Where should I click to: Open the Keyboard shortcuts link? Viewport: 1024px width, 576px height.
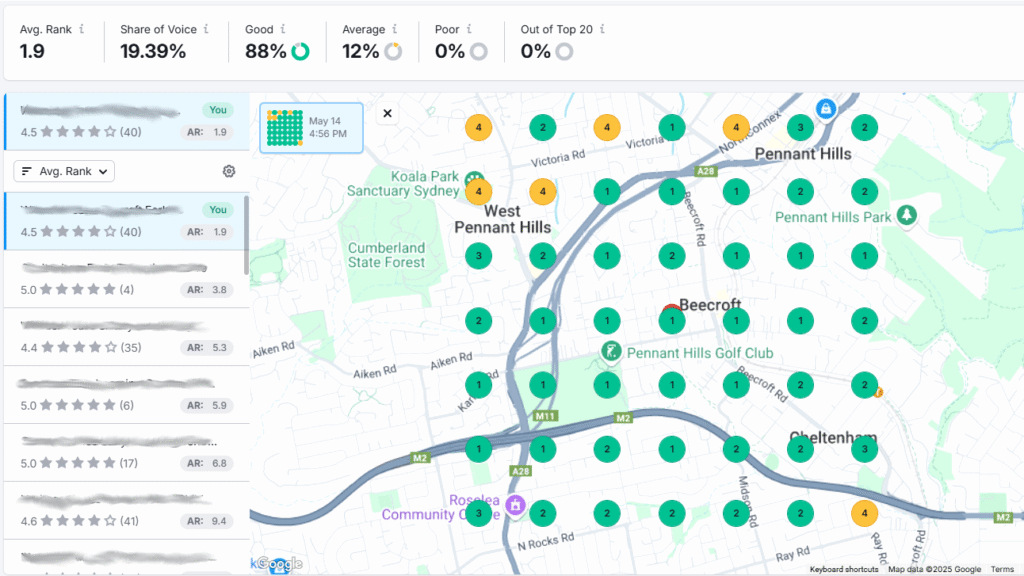(x=844, y=569)
